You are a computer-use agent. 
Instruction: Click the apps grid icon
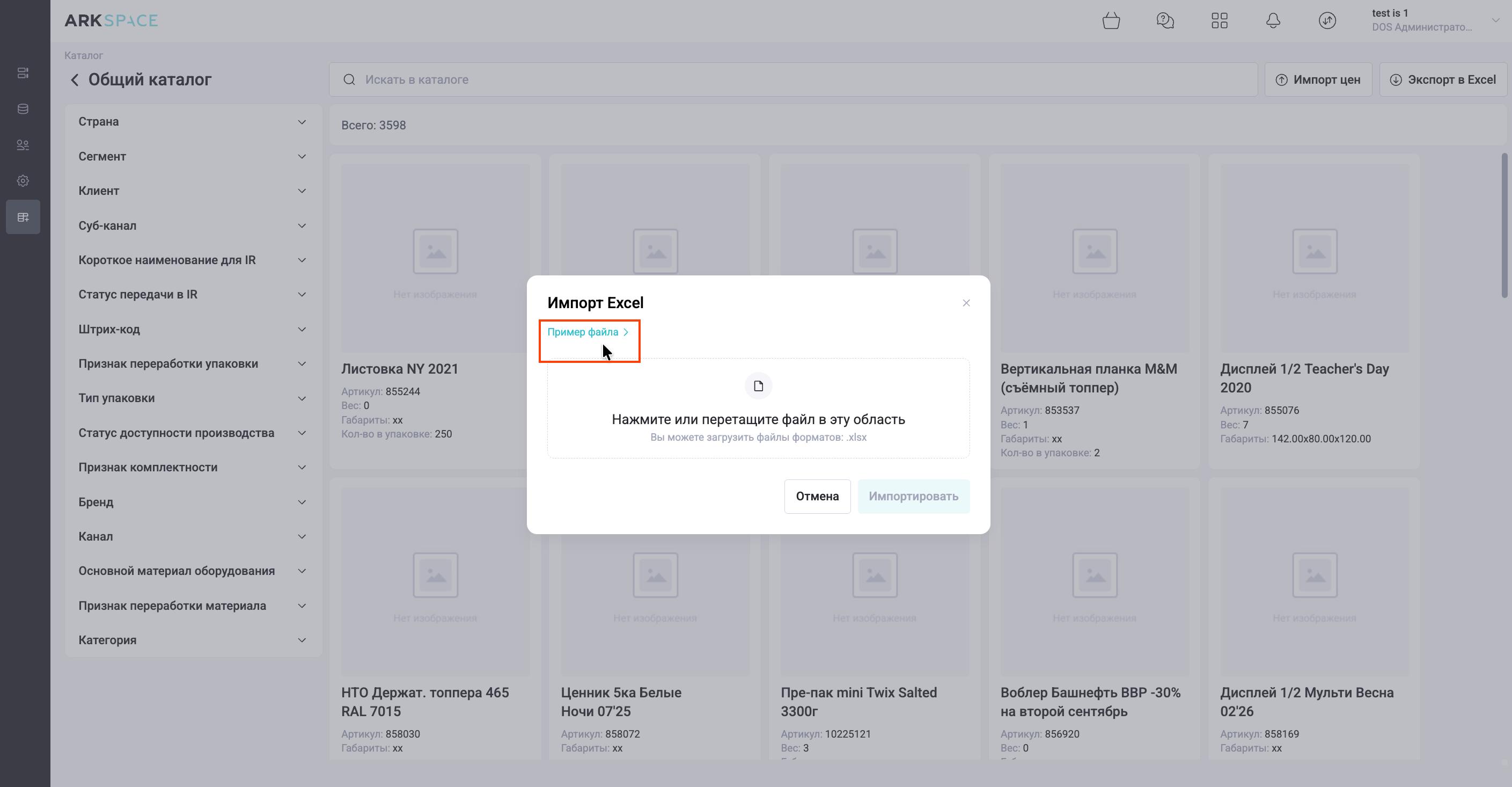click(1219, 21)
